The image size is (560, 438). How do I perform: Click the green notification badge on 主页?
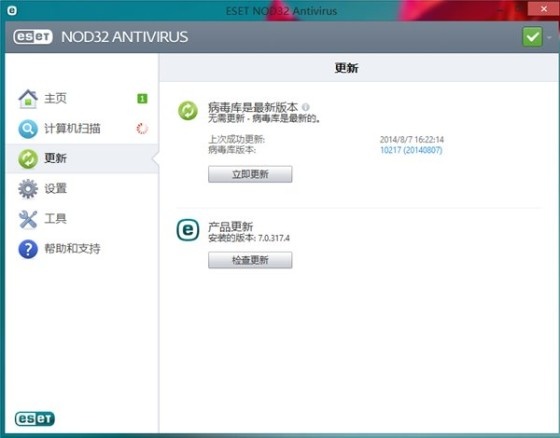coord(142,99)
